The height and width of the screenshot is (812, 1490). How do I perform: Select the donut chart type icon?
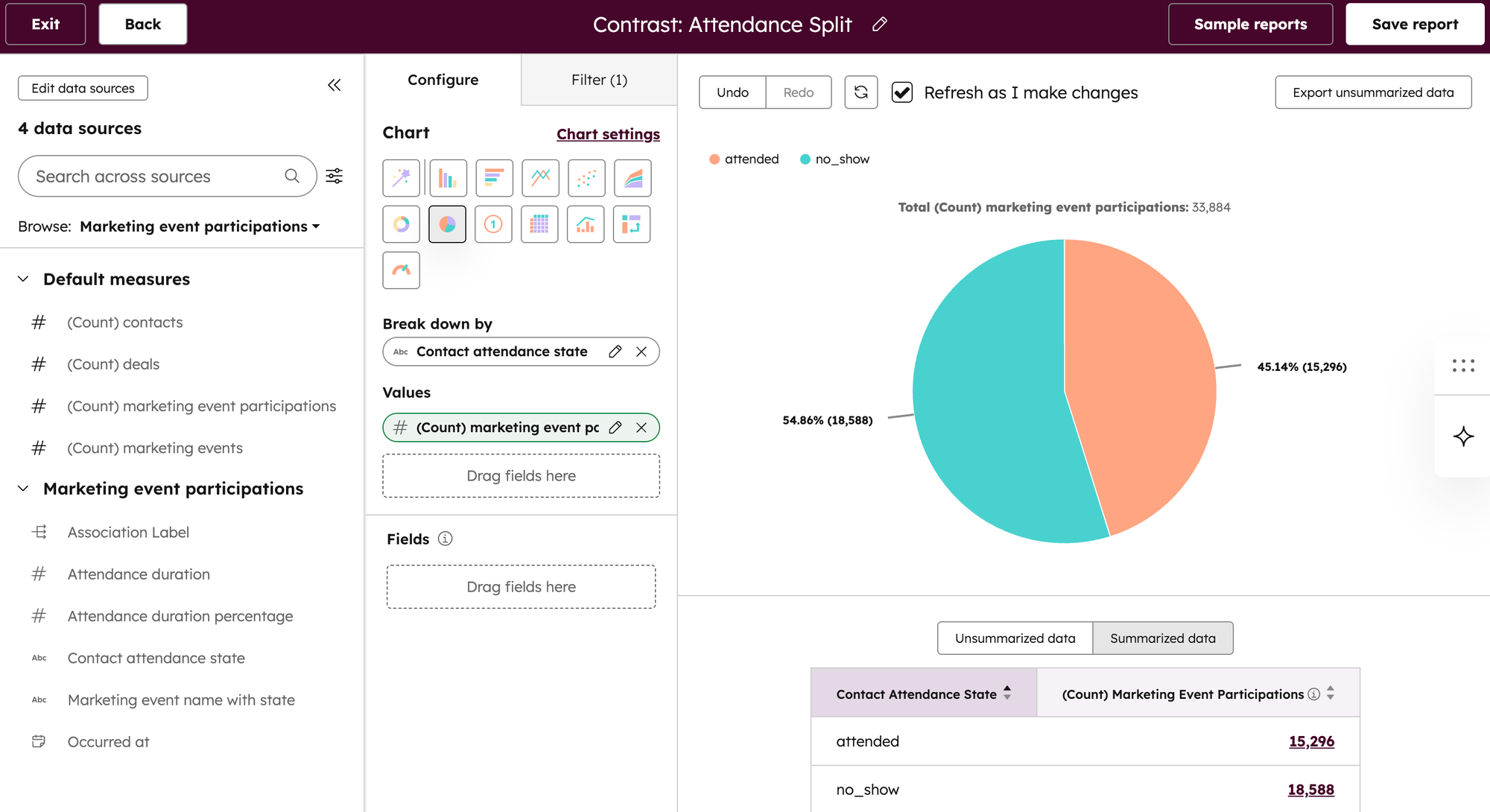point(401,224)
